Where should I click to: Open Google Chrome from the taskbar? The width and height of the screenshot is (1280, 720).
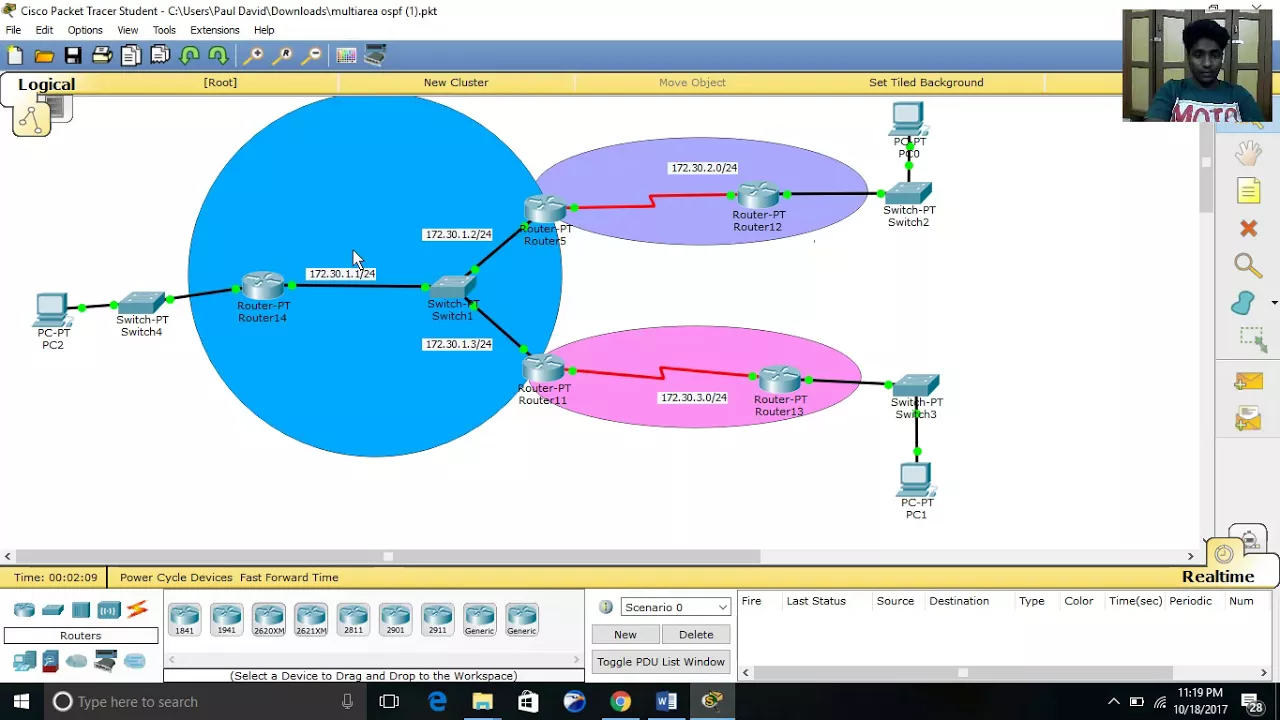620,701
